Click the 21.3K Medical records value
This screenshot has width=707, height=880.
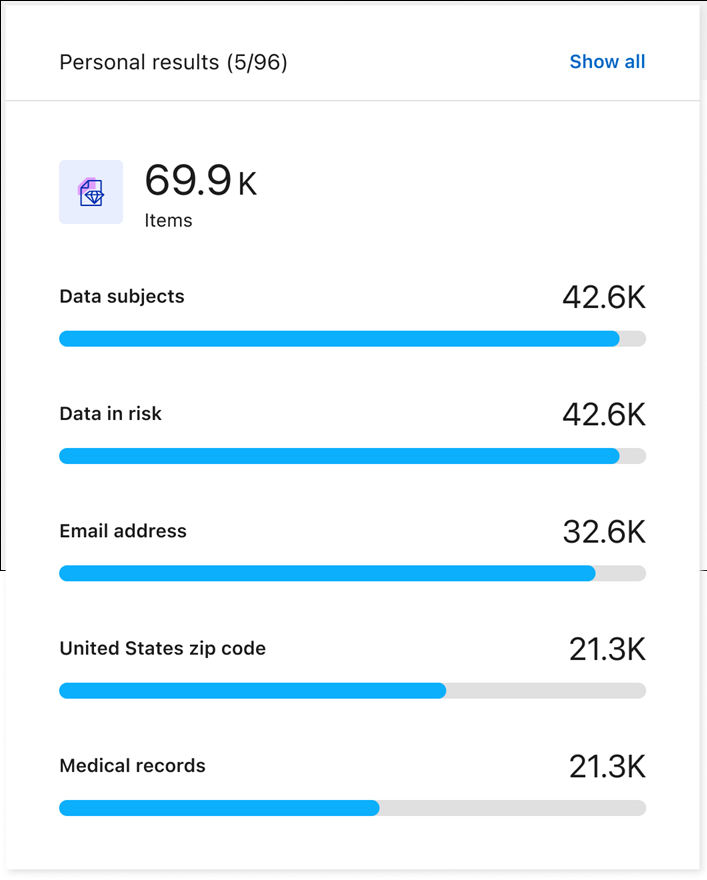point(607,767)
